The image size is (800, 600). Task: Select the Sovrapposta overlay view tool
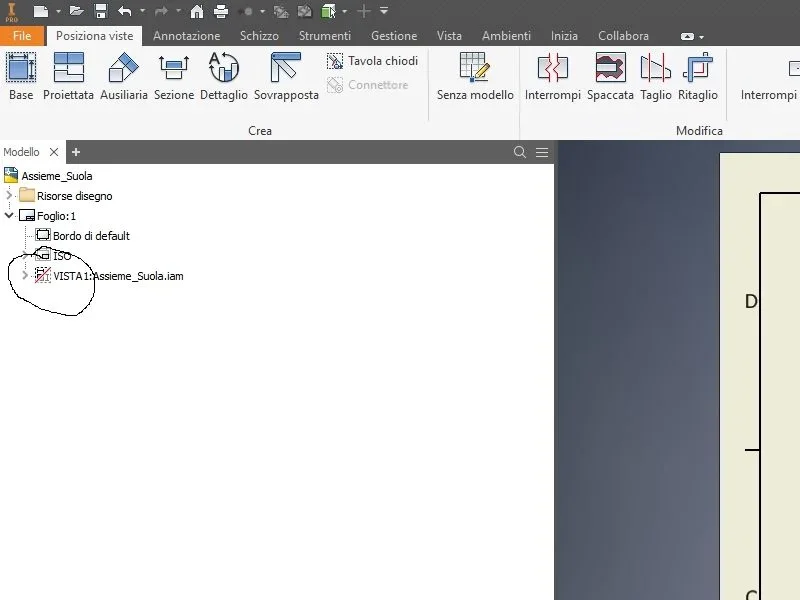[286, 76]
